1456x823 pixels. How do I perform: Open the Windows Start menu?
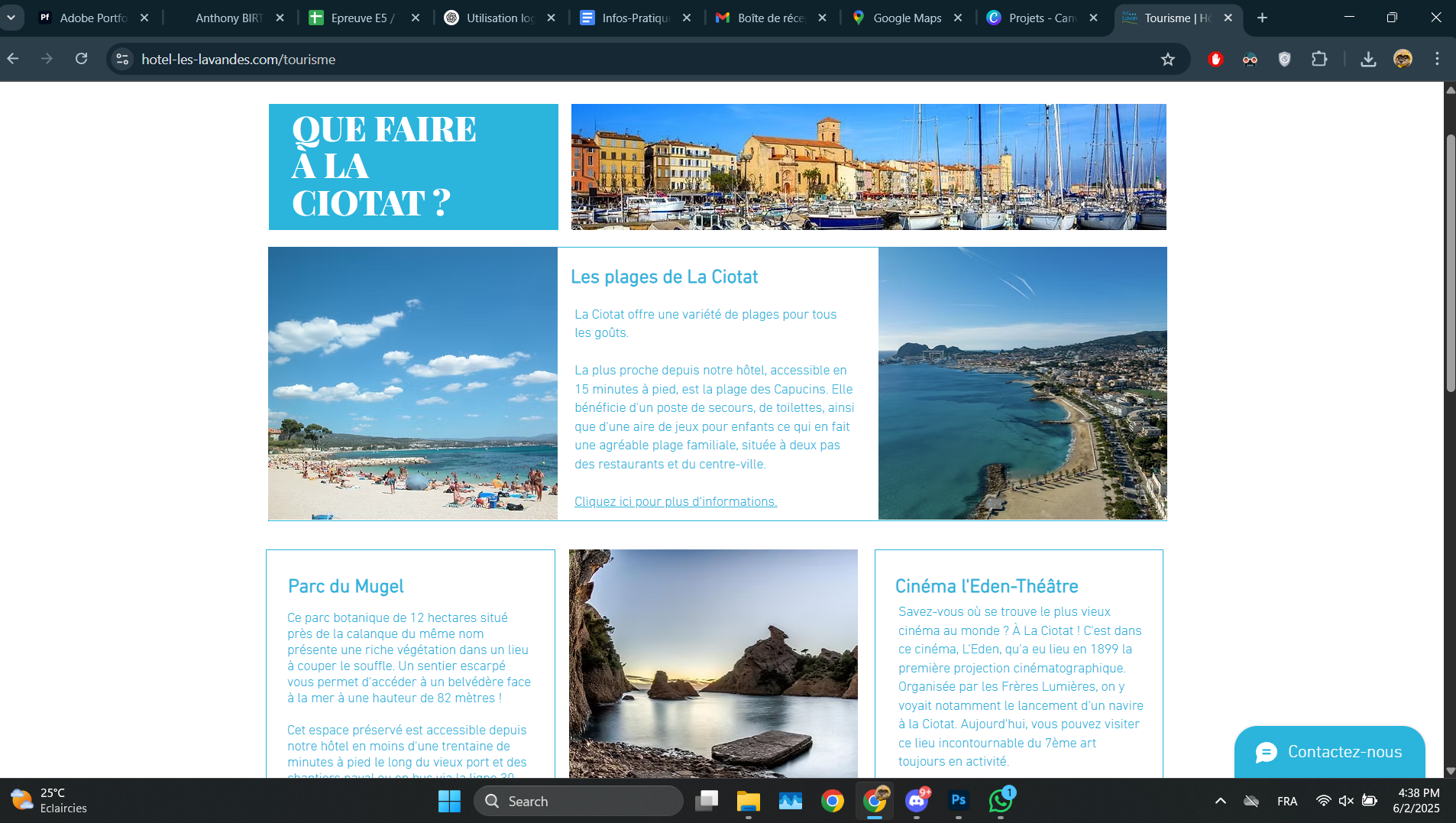pyautogui.click(x=449, y=801)
